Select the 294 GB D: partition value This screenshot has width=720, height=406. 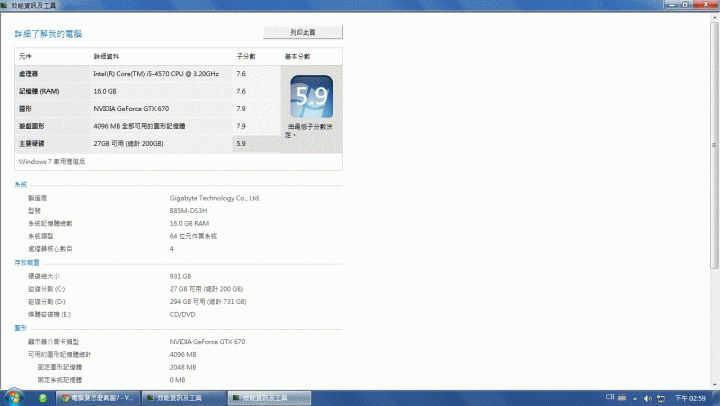(208, 302)
